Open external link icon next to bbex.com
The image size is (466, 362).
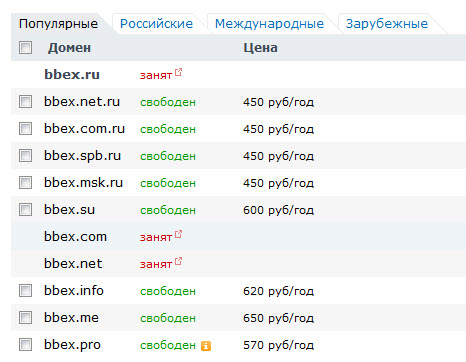click(178, 234)
